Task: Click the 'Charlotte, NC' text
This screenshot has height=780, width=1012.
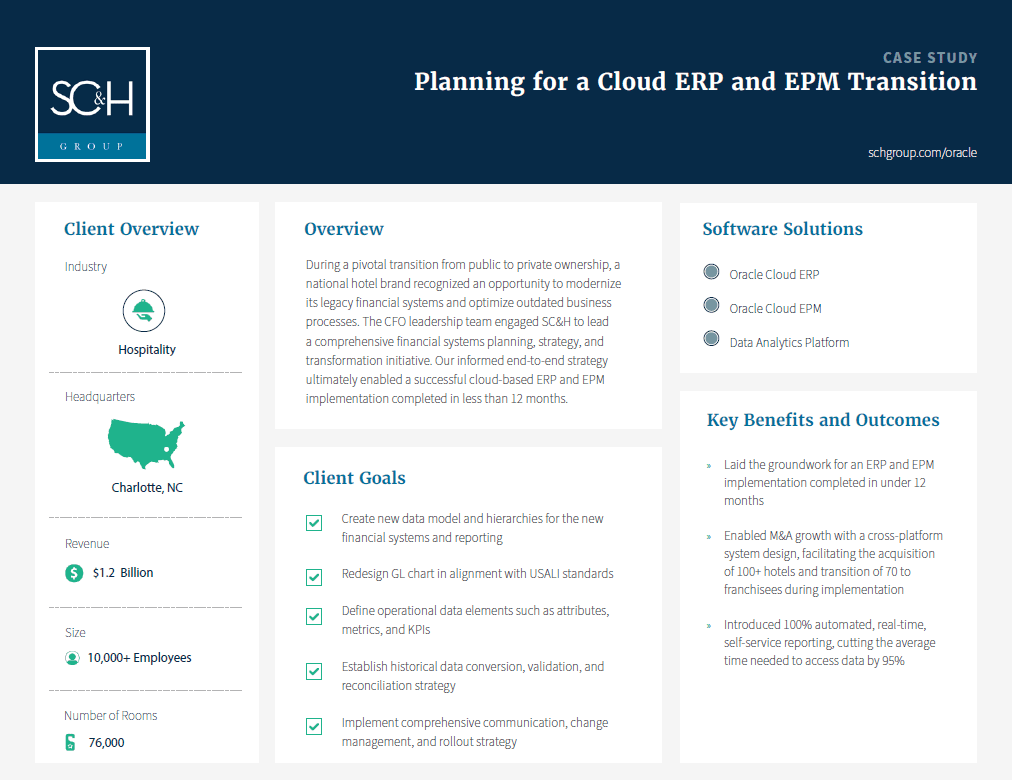Action: click(x=147, y=488)
